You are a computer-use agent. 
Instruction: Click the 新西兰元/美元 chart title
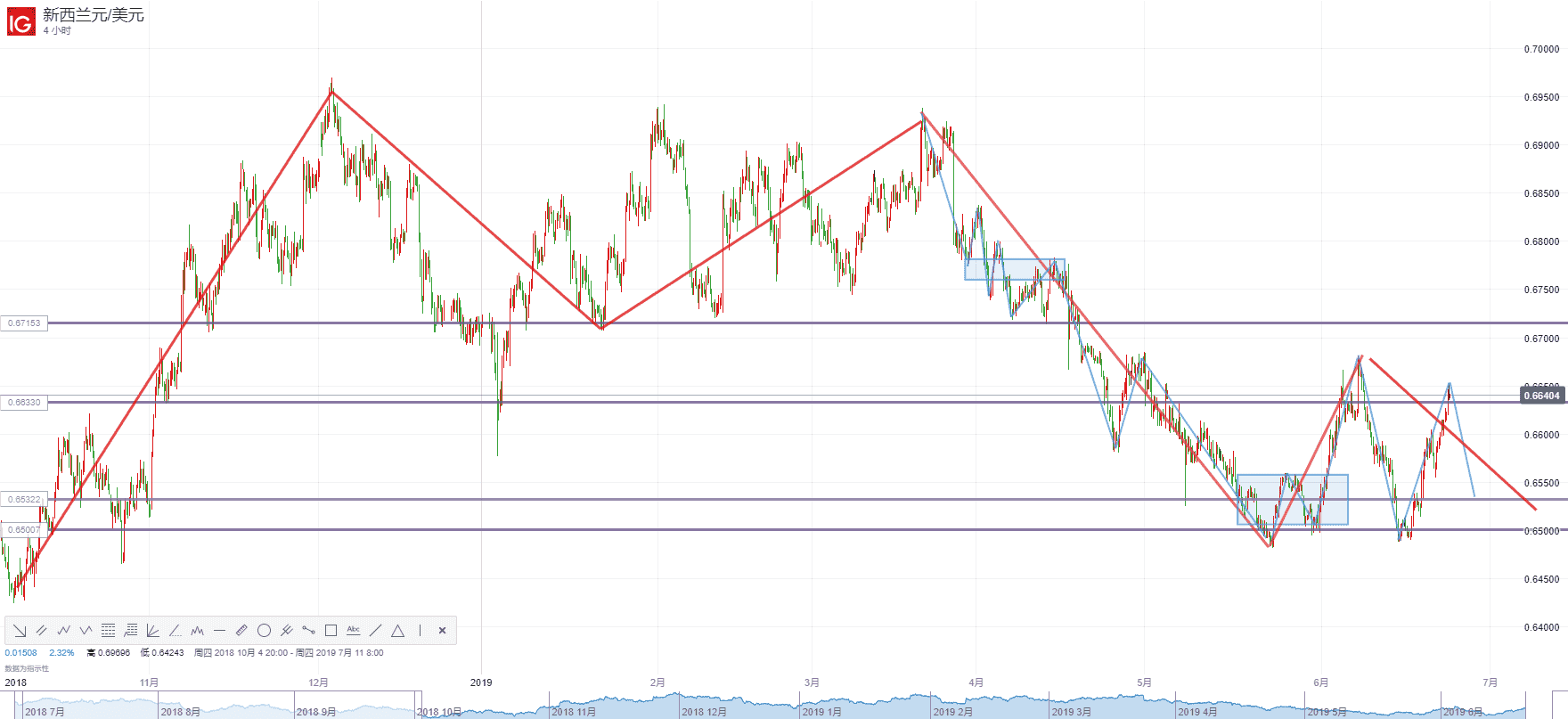[x=94, y=15]
